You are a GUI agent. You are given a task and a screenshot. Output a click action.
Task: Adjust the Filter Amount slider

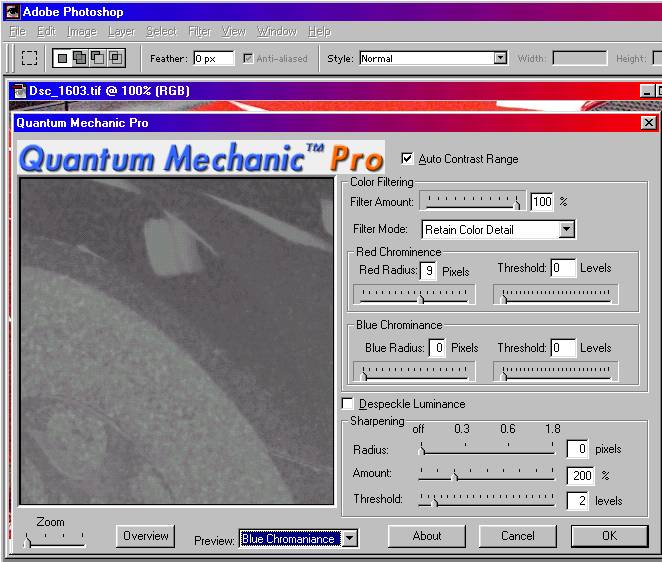tap(472, 201)
